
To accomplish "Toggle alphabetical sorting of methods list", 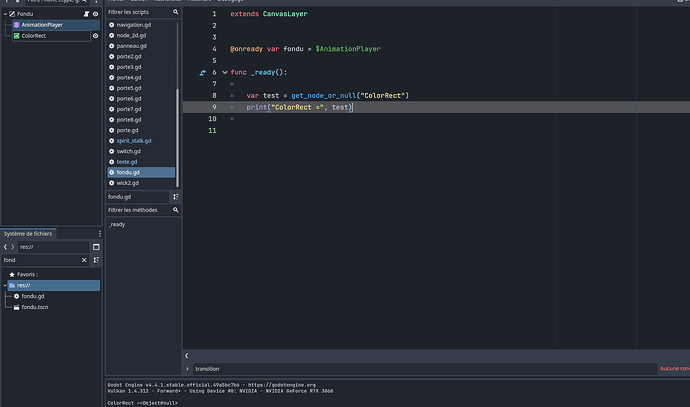I will (176, 197).
